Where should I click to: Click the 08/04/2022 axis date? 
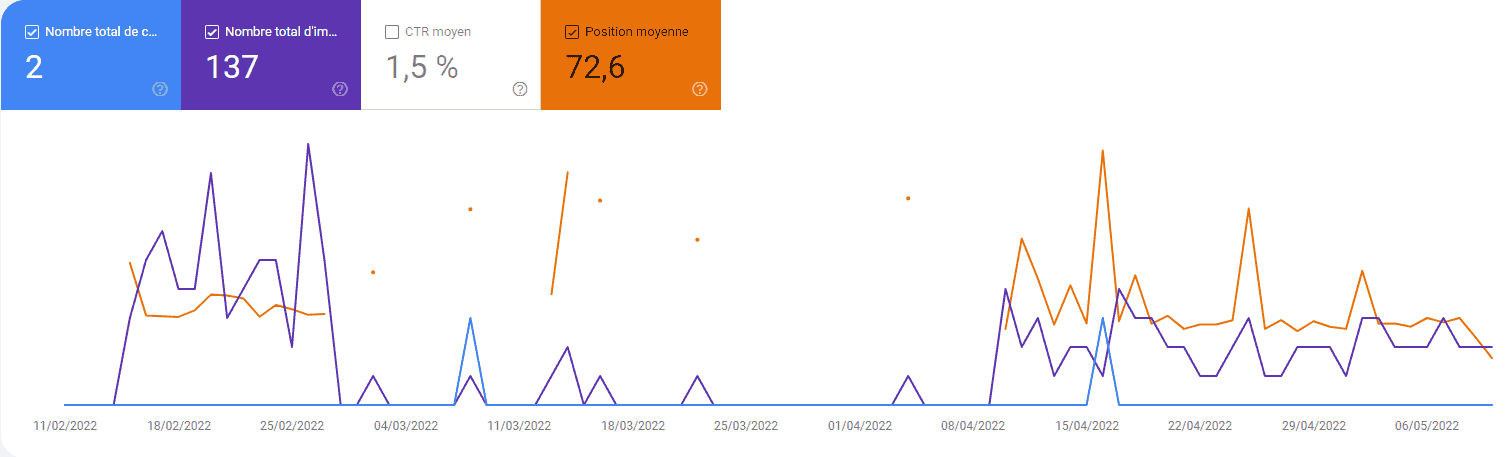coord(973,425)
